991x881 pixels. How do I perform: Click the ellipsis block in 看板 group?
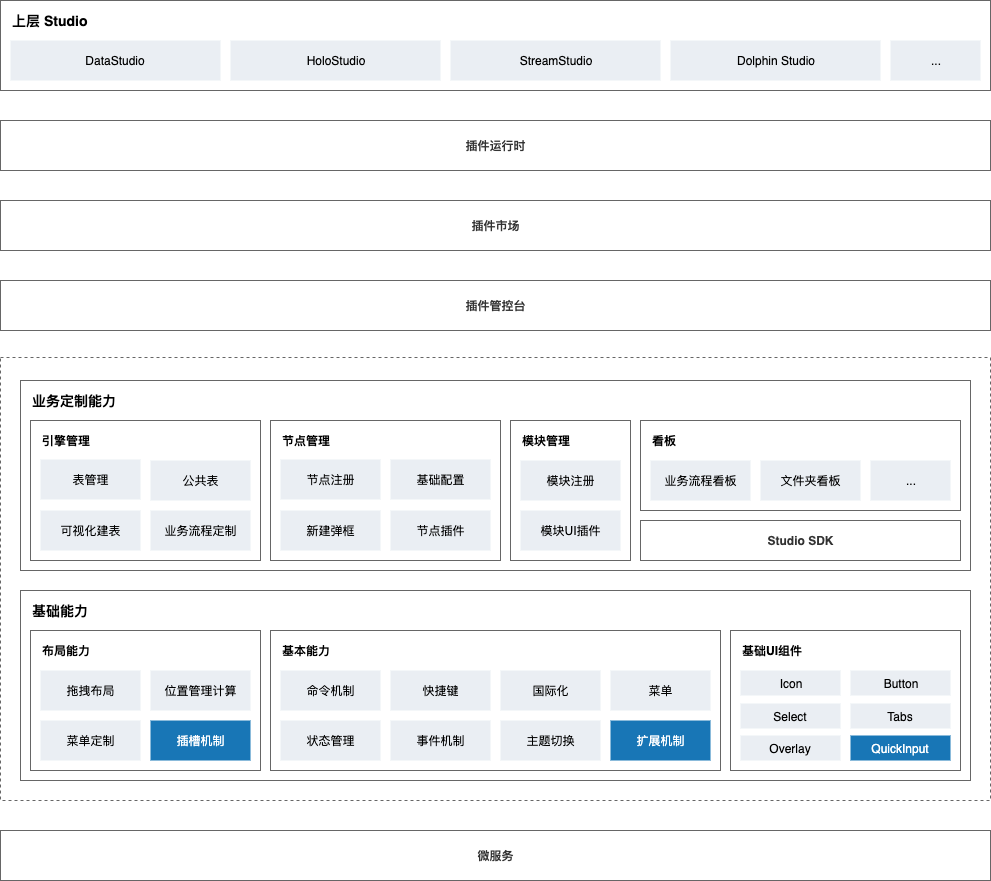(x=910, y=480)
